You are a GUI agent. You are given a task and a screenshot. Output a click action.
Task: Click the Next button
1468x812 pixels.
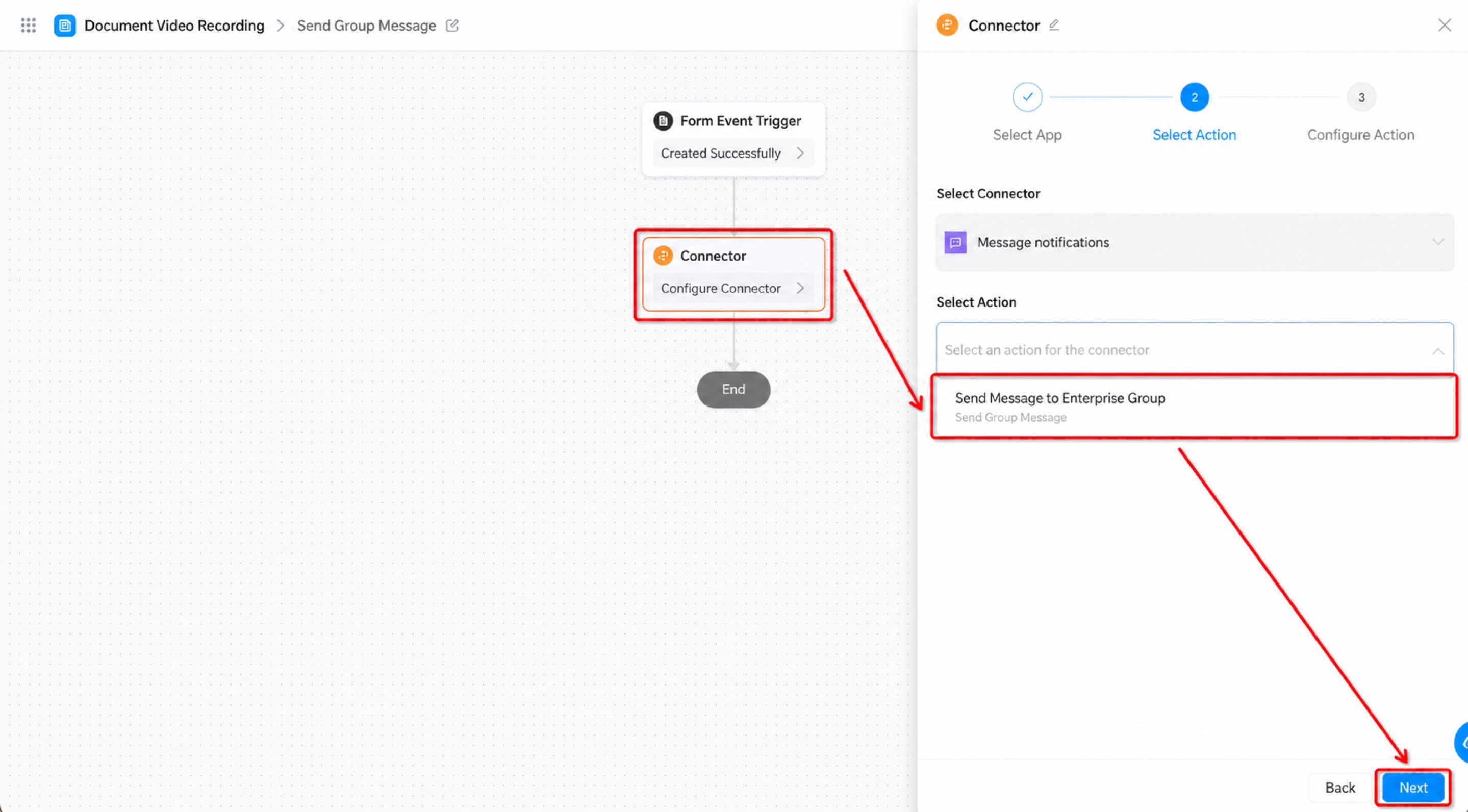(x=1413, y=788)
